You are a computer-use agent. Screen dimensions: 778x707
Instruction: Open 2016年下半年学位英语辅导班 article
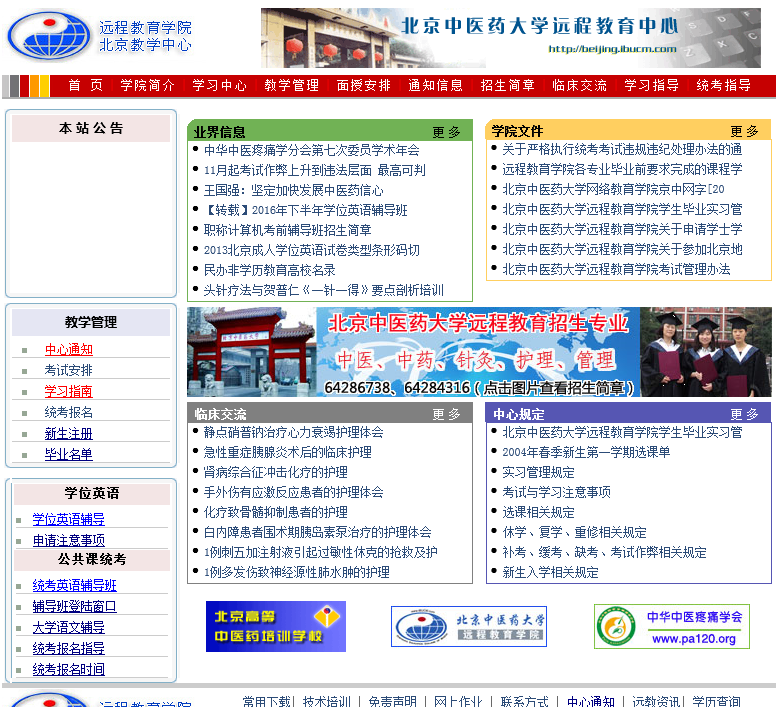point(306,210)
